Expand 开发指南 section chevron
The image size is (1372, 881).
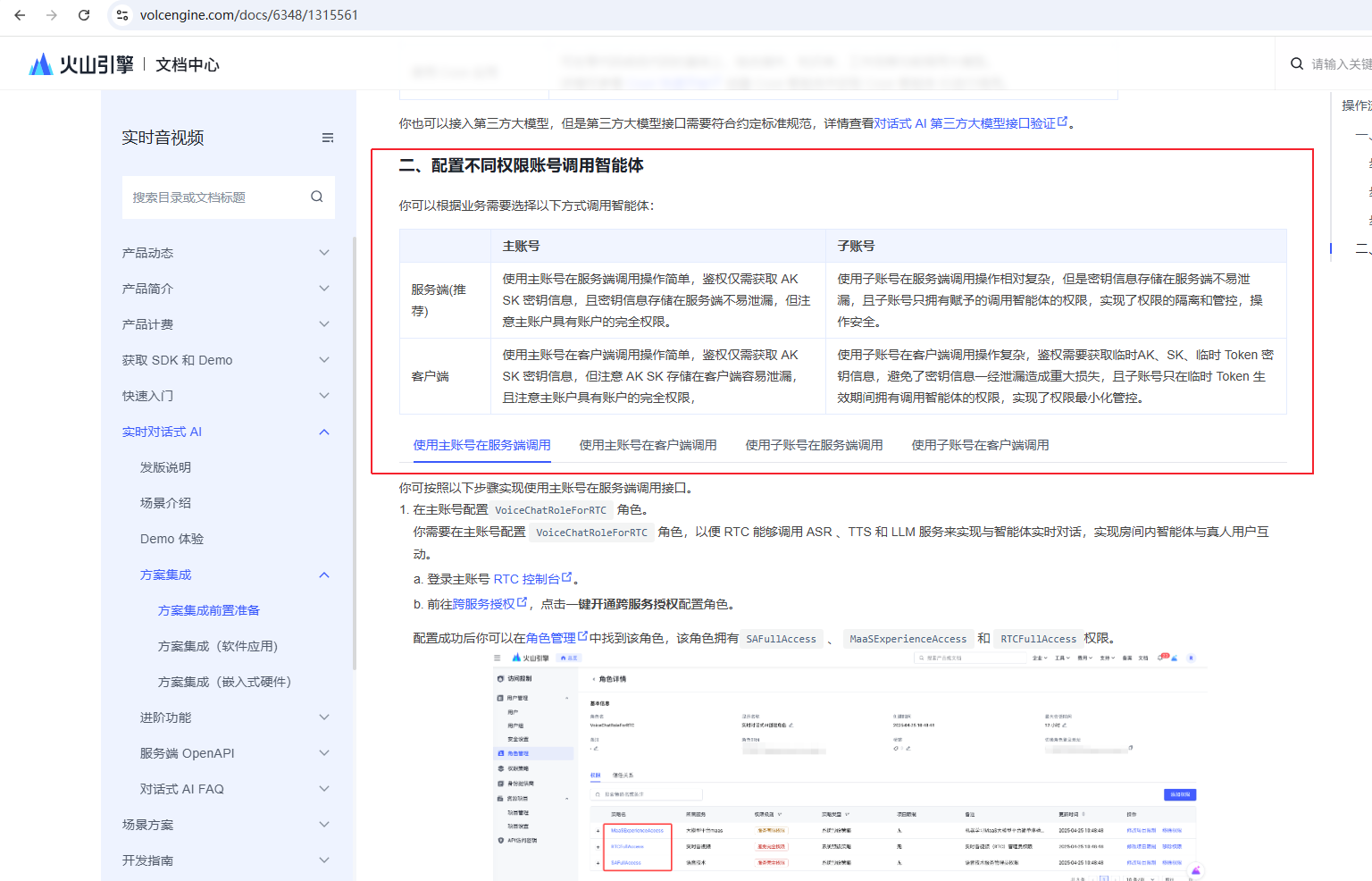324,860
